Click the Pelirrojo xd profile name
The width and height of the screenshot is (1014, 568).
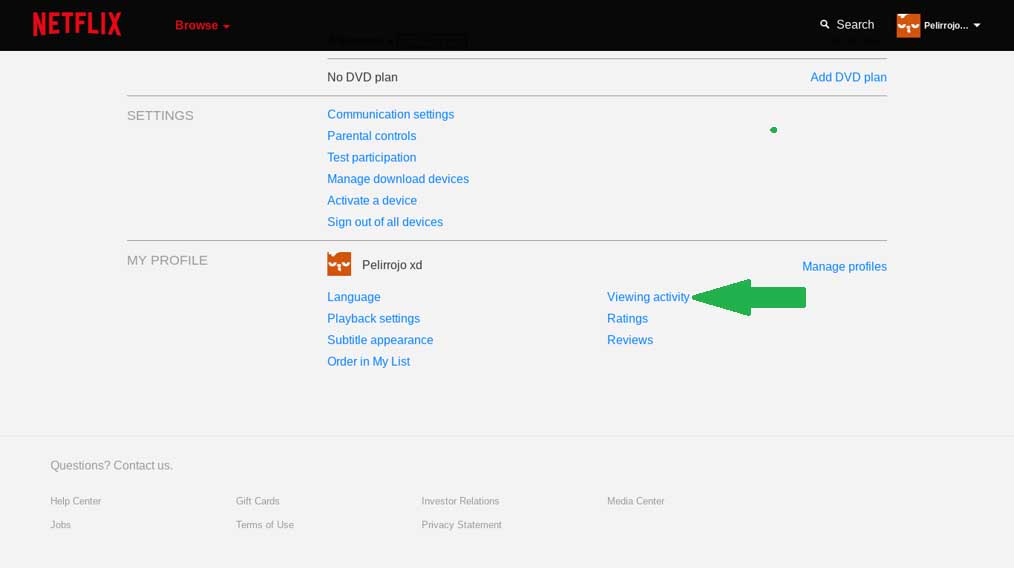(x=392, y=265)
